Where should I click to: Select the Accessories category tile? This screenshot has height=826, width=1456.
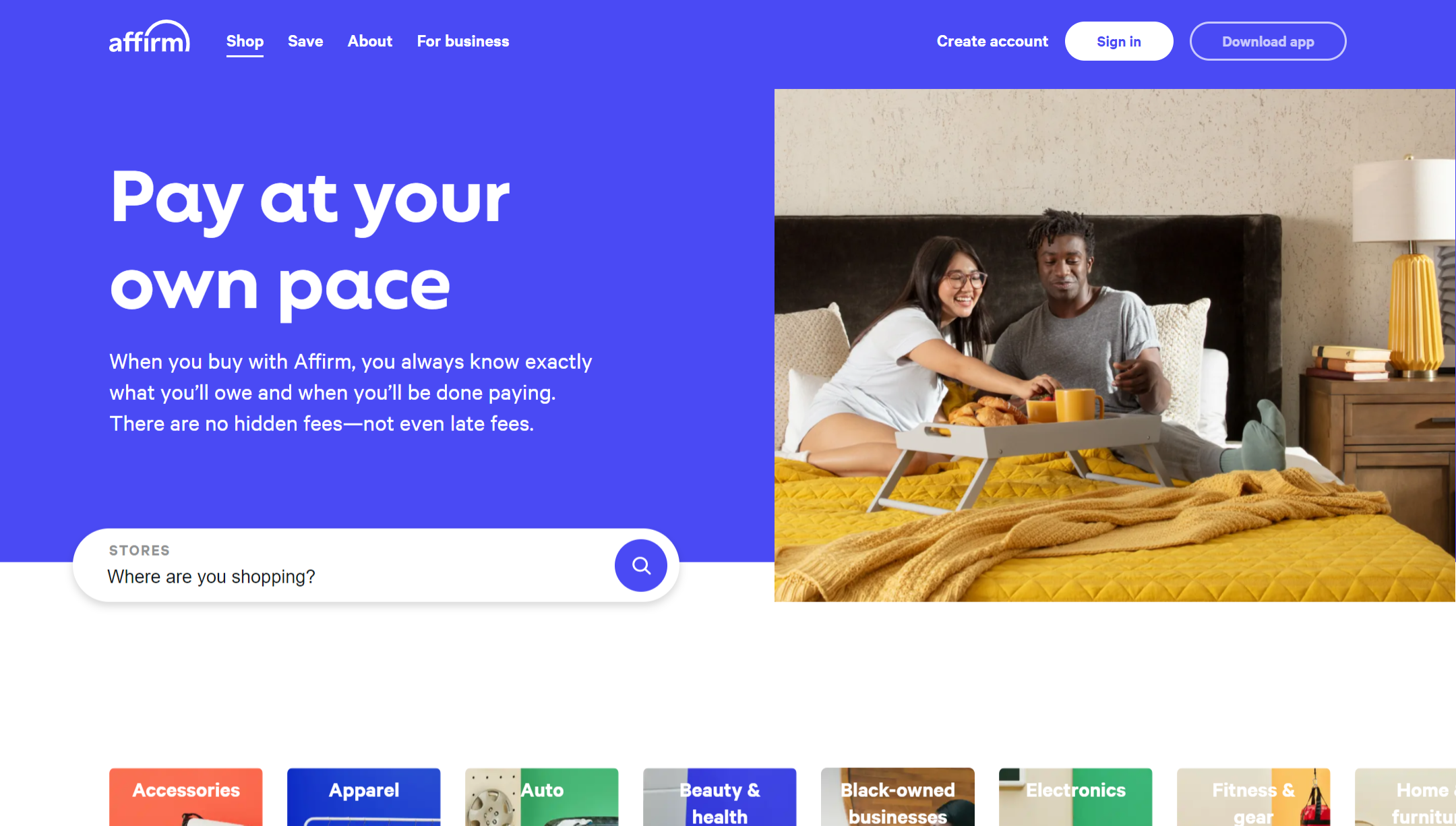[186, 797]
